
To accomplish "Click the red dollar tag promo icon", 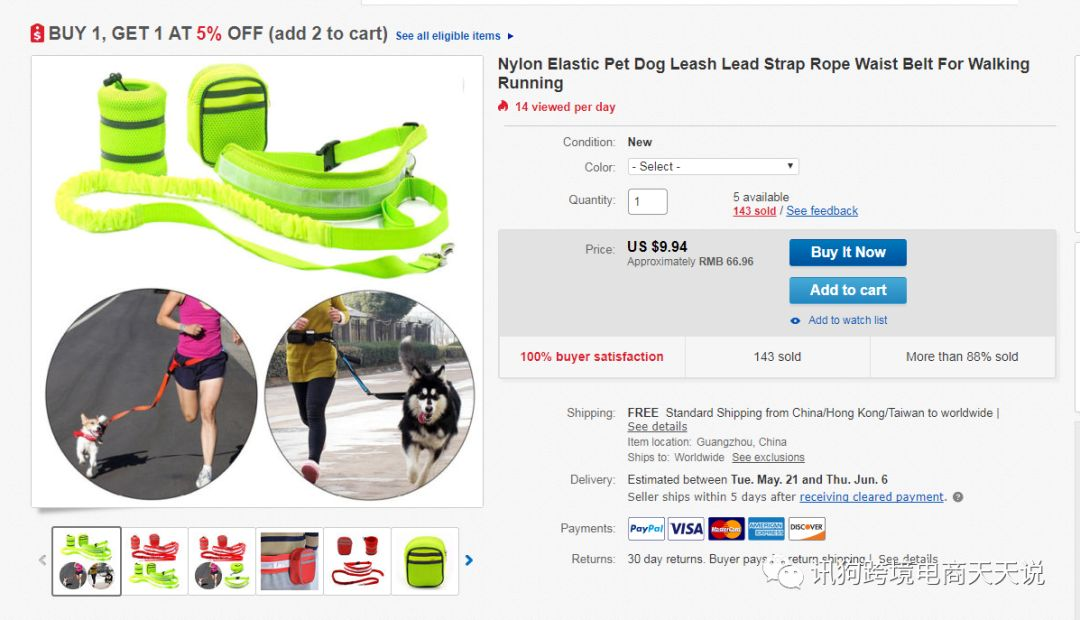I will [x=37, y=33].
